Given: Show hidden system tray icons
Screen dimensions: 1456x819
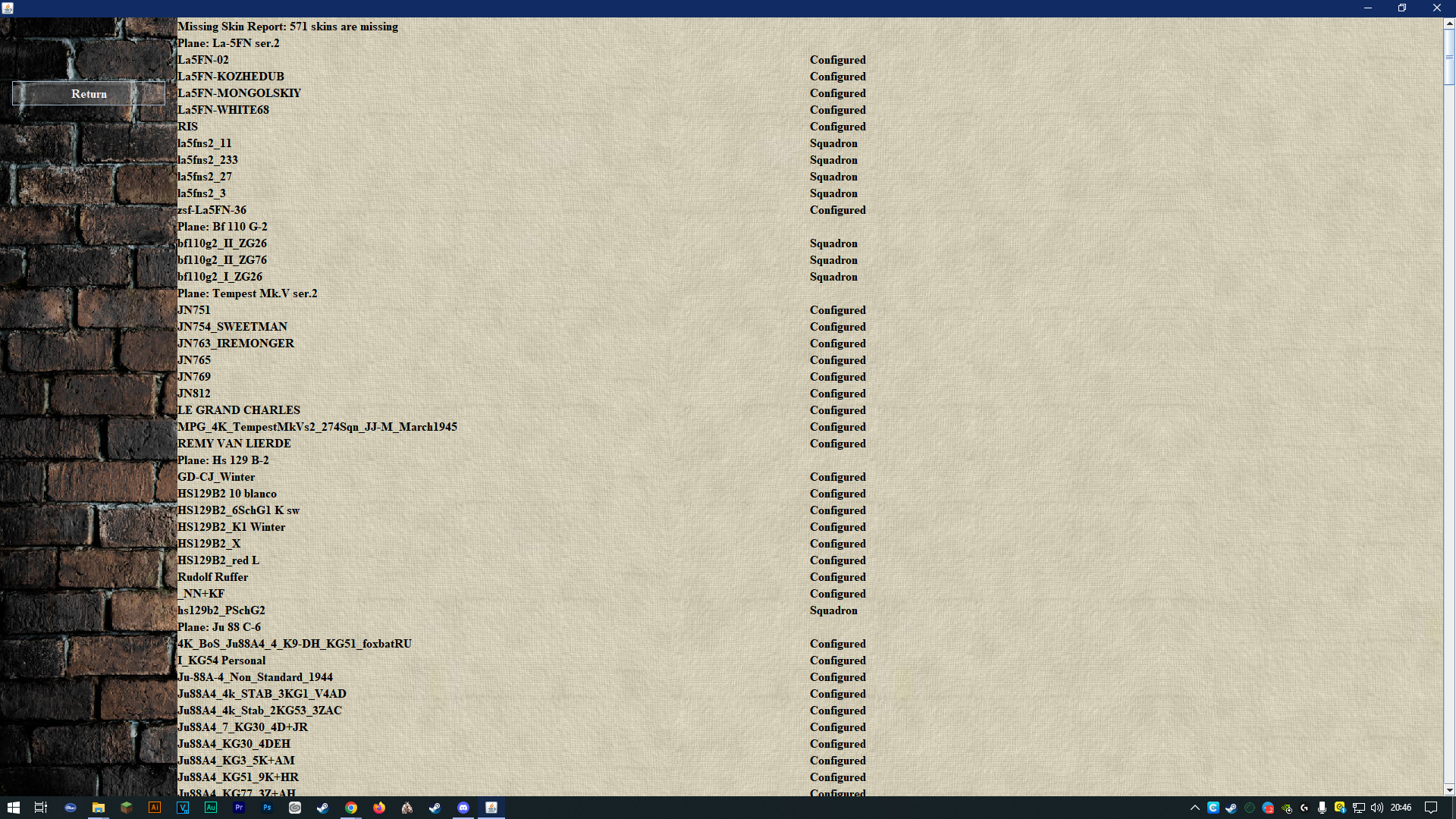Looking at the screenshot, I should coord(1194,808).
